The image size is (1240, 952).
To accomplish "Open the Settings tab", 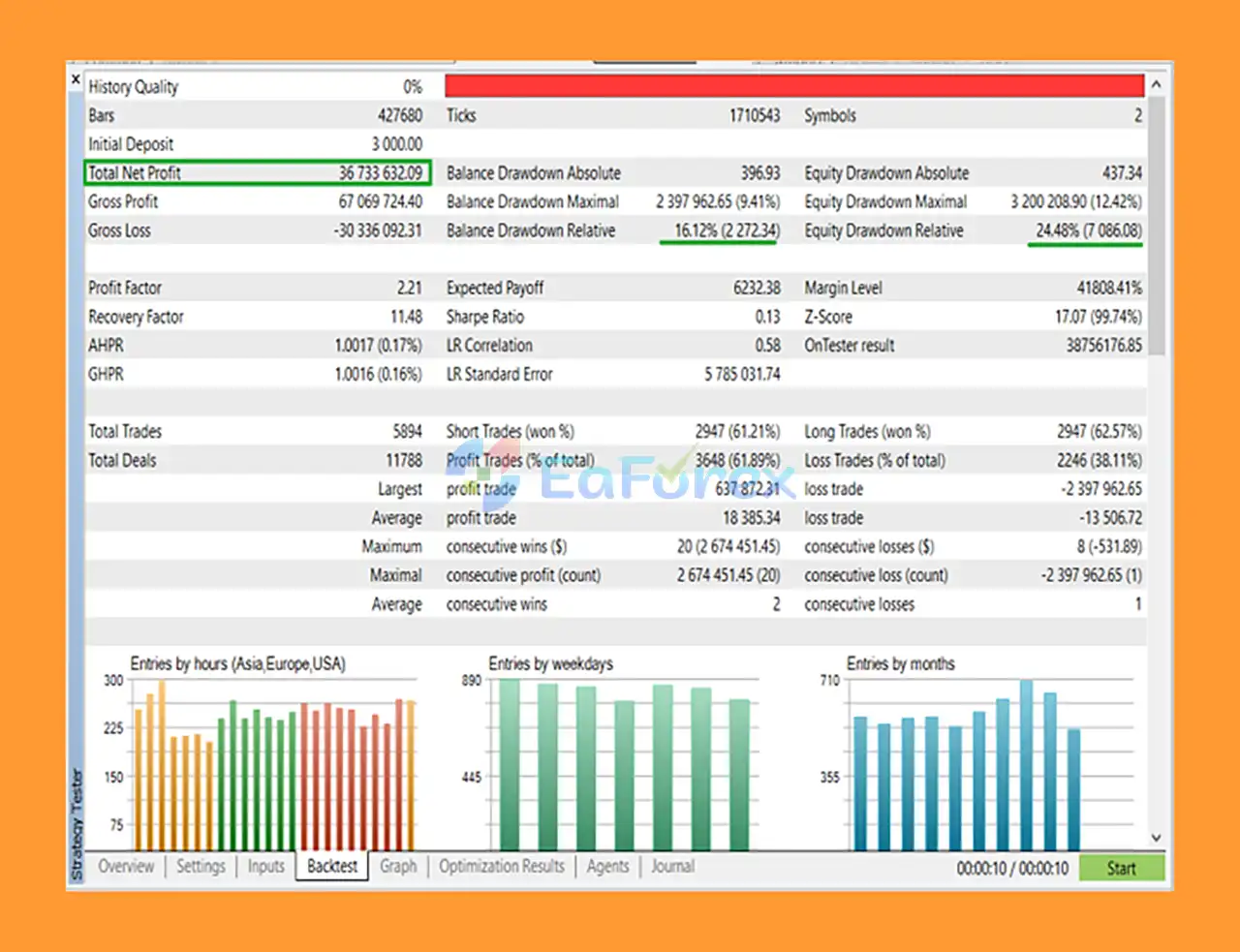I will click(x=201, y=867).
